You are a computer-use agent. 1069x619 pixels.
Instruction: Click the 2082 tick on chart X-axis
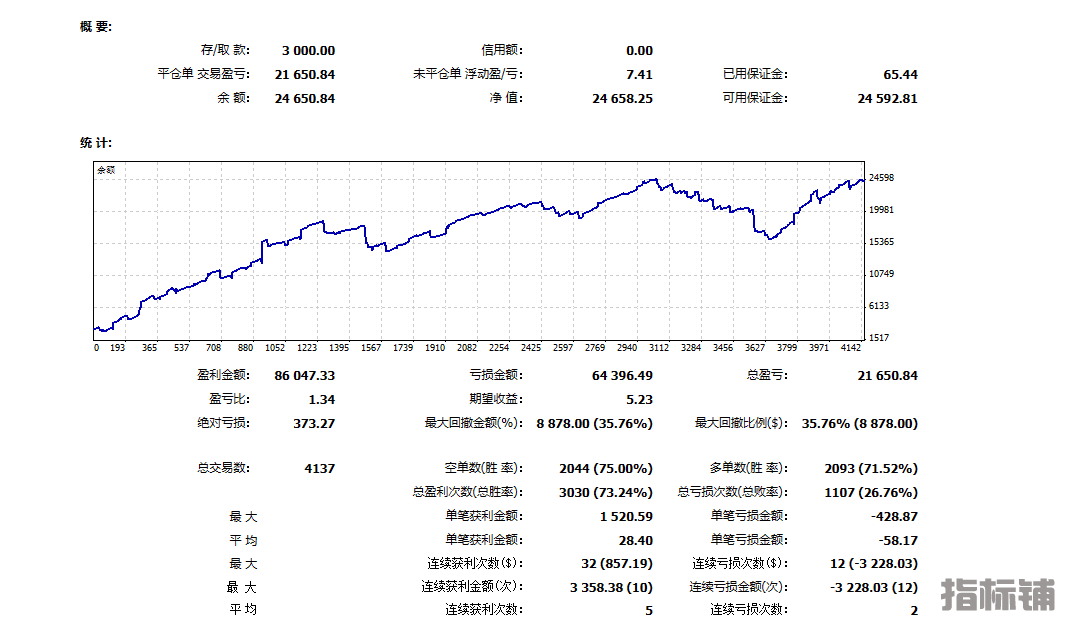466,348
